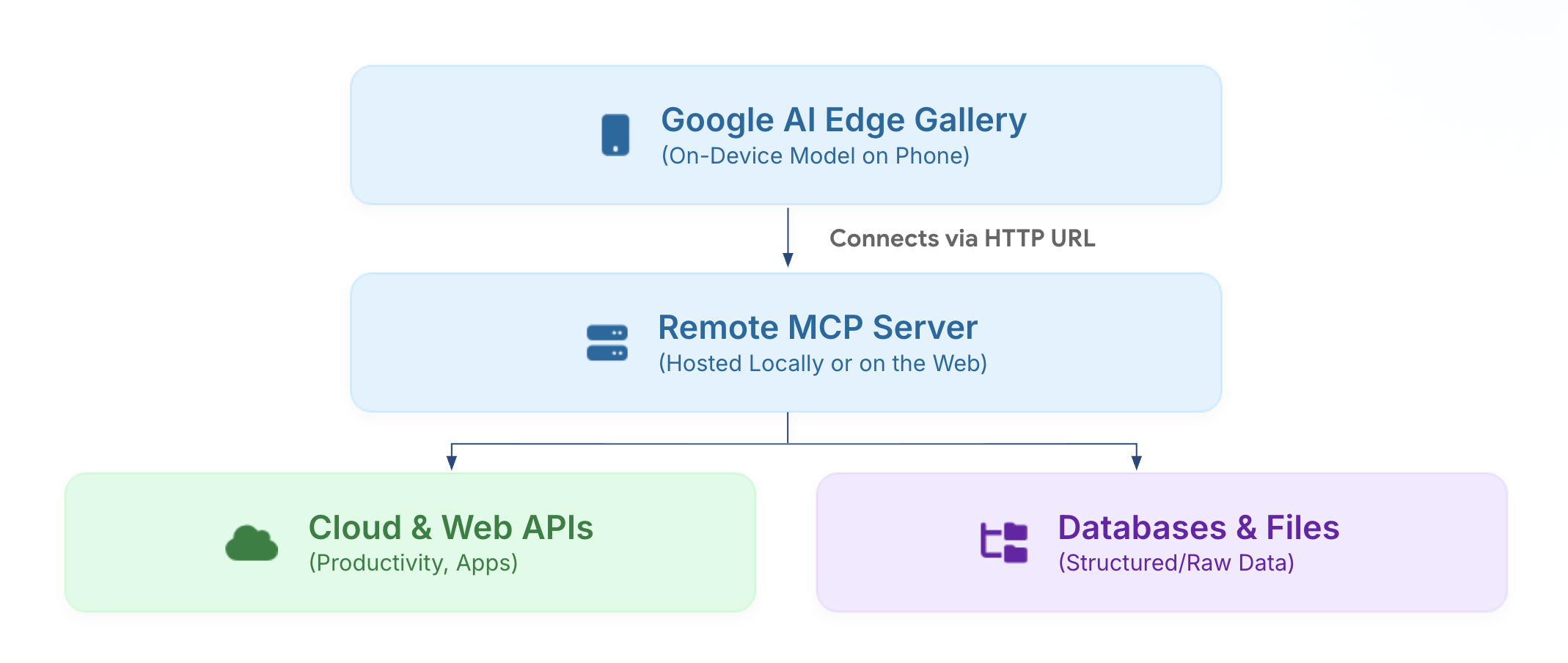Select the "Cloud & Web APIs" heading
This screenshot has height=663, width=1568.
coord(451,527)
